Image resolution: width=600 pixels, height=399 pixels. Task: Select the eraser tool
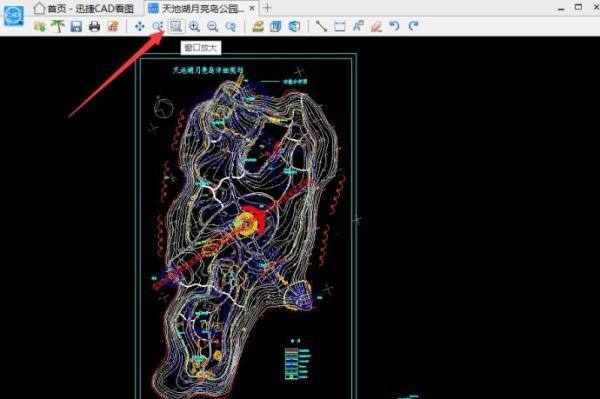(x=377, y=26)
